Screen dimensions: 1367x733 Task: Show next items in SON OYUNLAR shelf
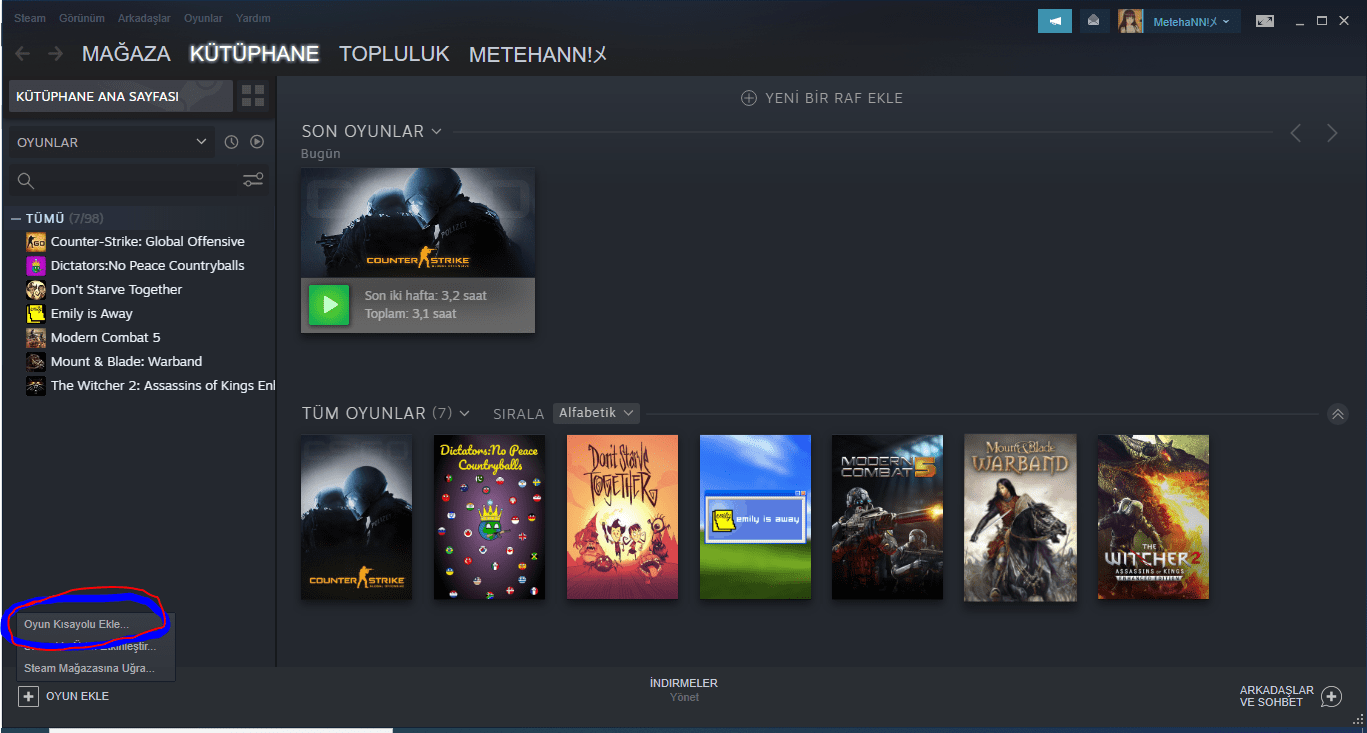[1332, 133]
